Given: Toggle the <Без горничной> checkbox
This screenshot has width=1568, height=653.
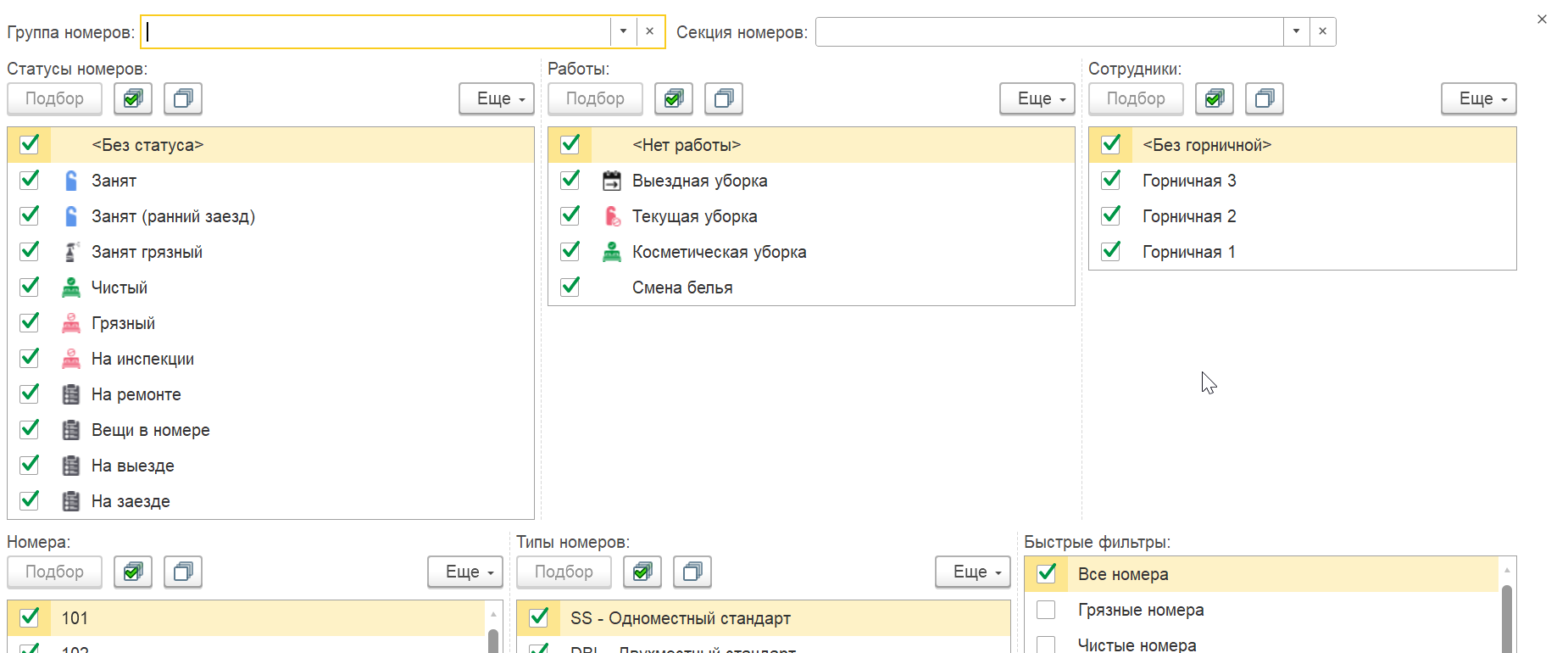Looking at the screenshot, I should (1111, 144).
